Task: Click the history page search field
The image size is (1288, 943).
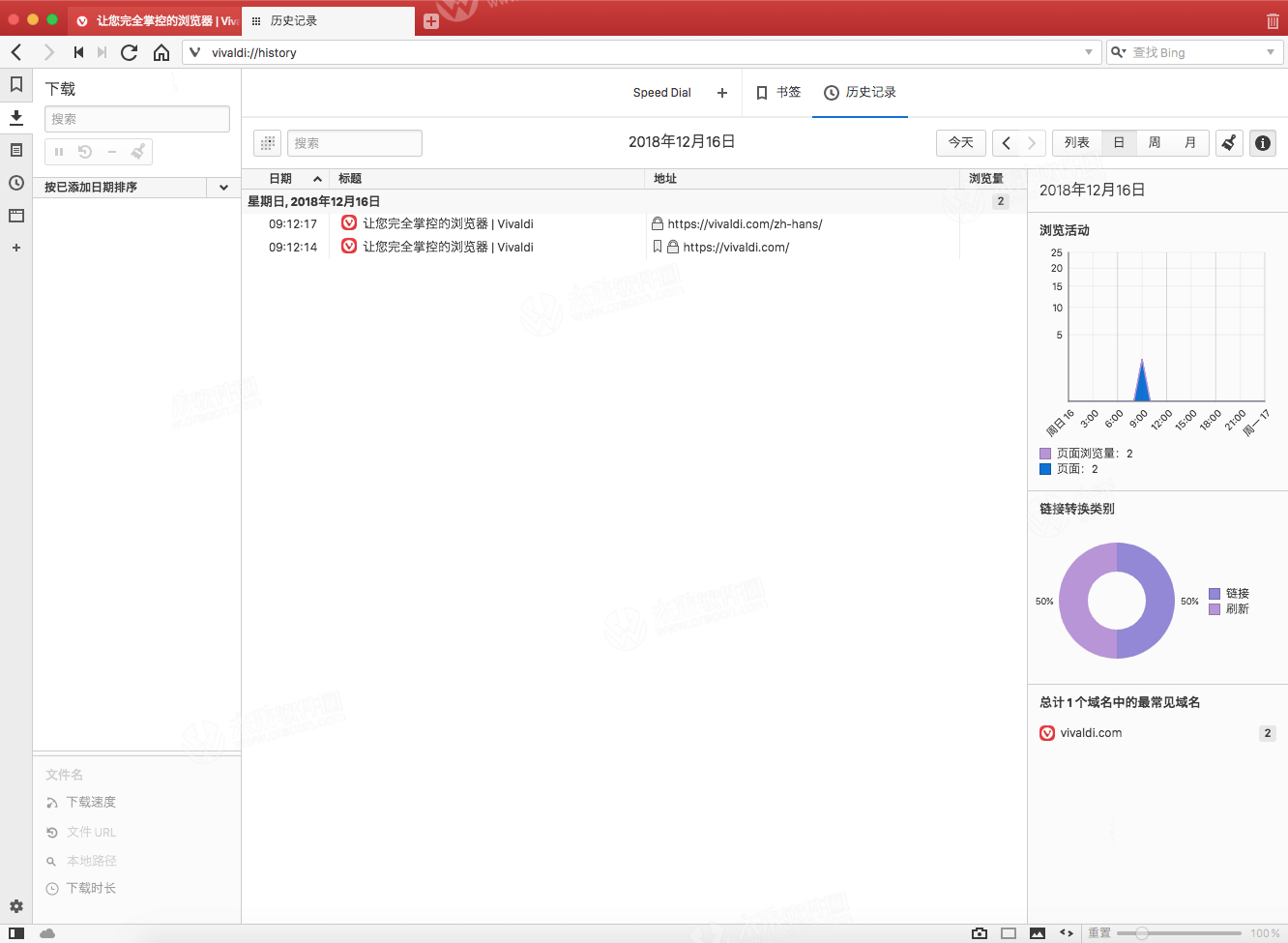Action: [355, 142]
